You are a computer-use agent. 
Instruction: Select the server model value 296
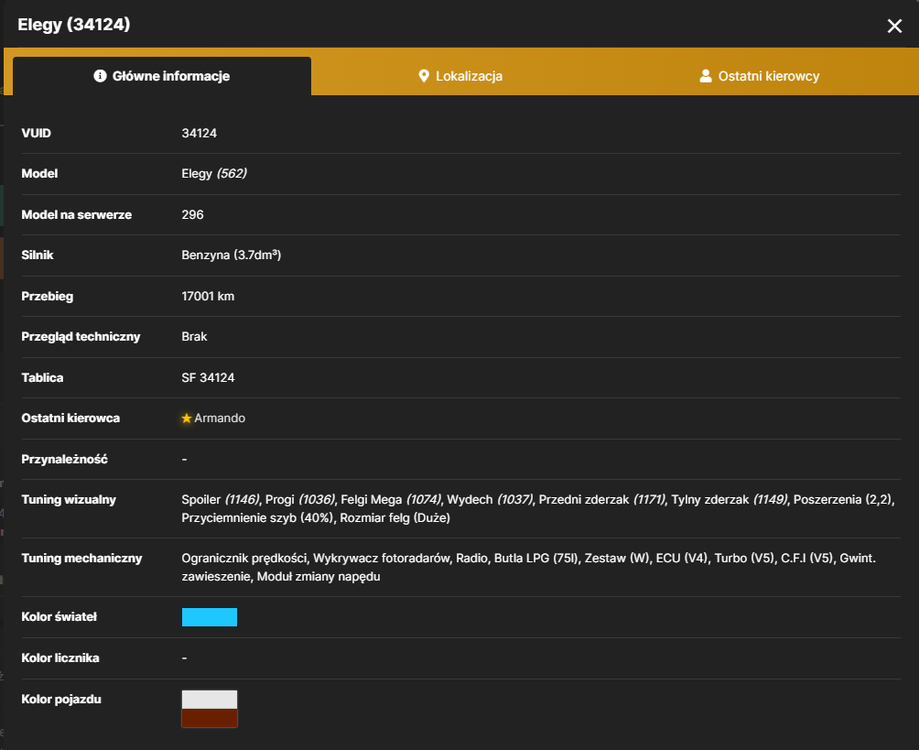click(192, 214)
